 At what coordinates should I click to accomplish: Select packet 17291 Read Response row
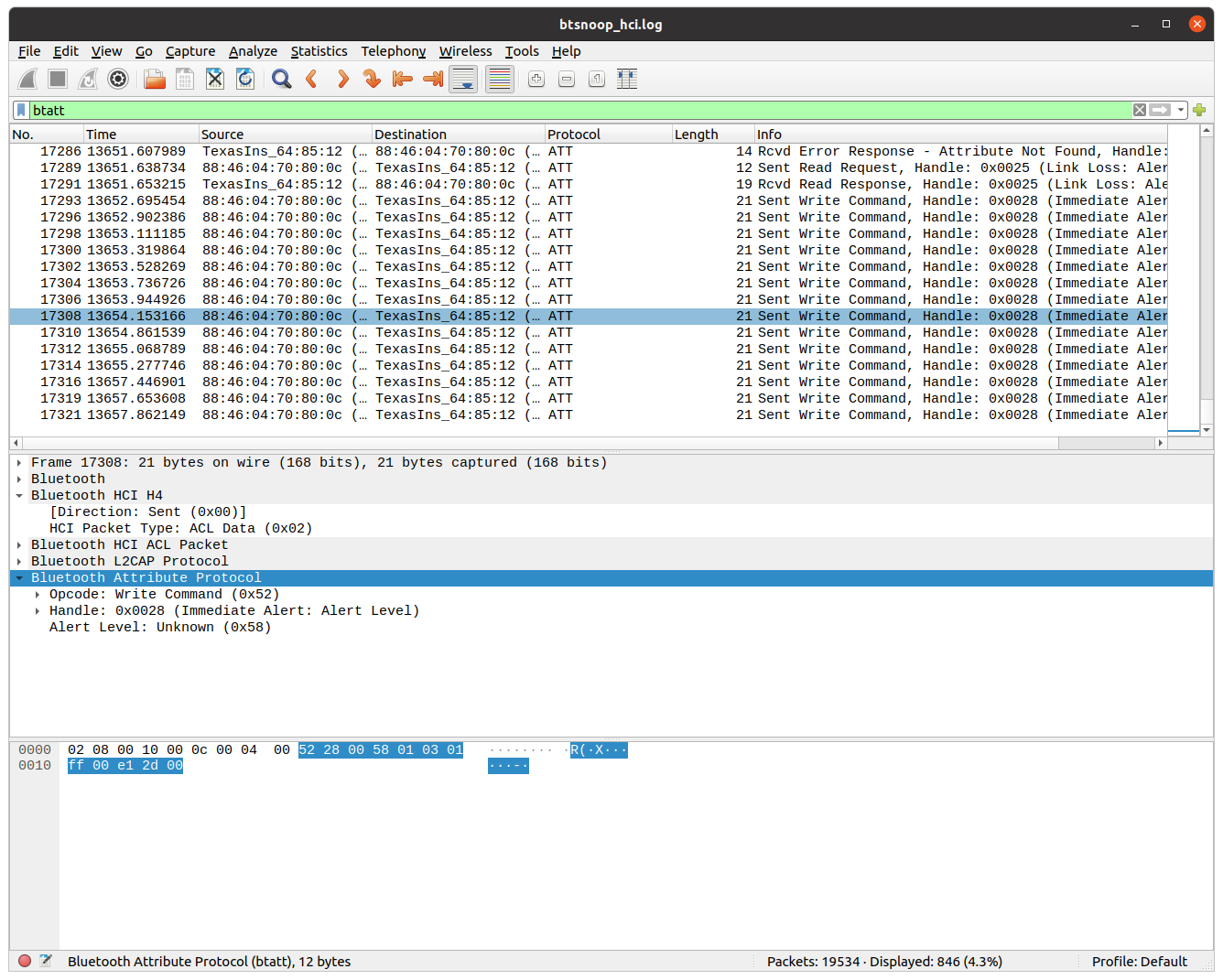589,185
